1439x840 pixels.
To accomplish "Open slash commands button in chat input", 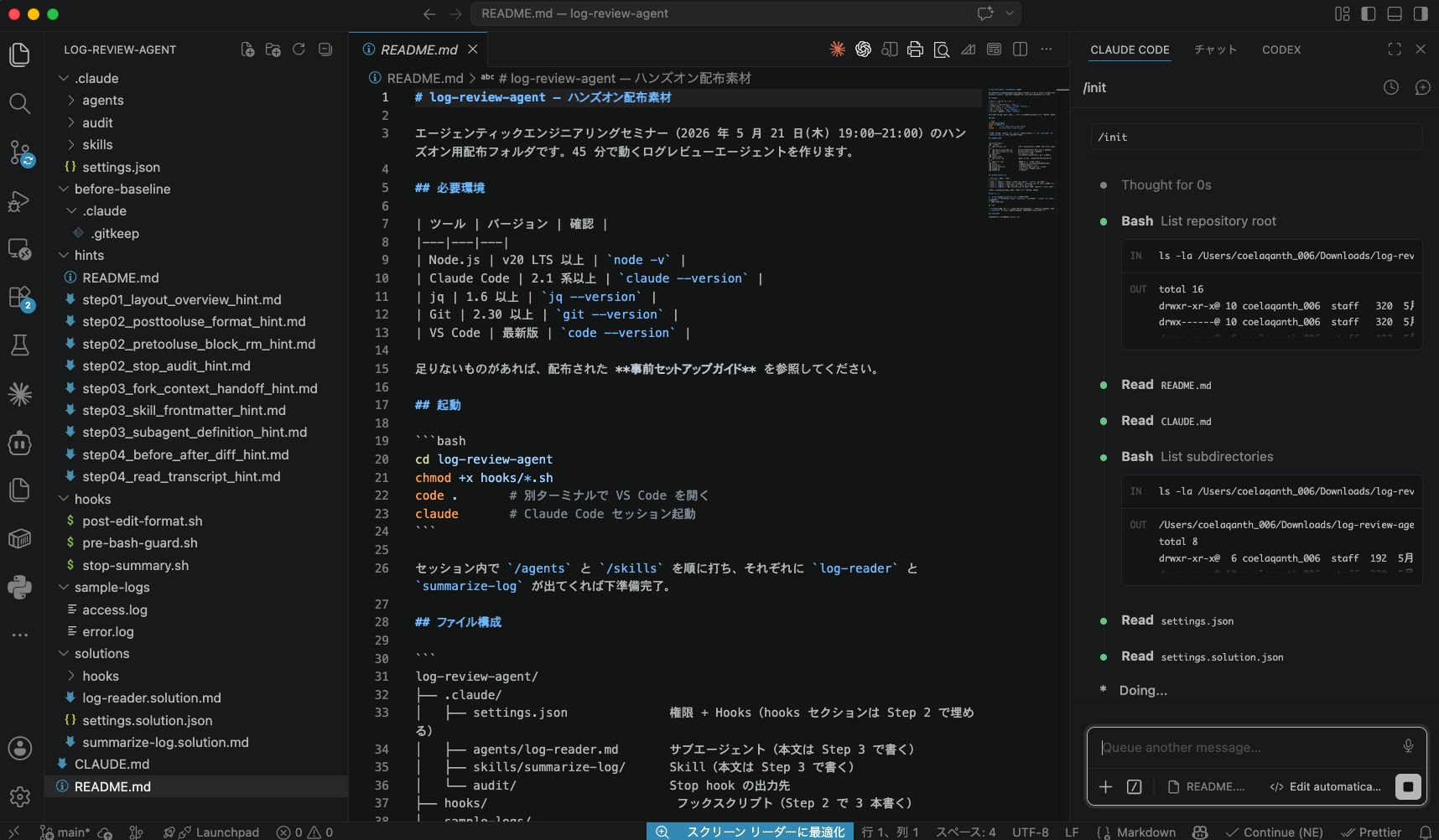I will pyautogui.click(x=1134, y=786).
